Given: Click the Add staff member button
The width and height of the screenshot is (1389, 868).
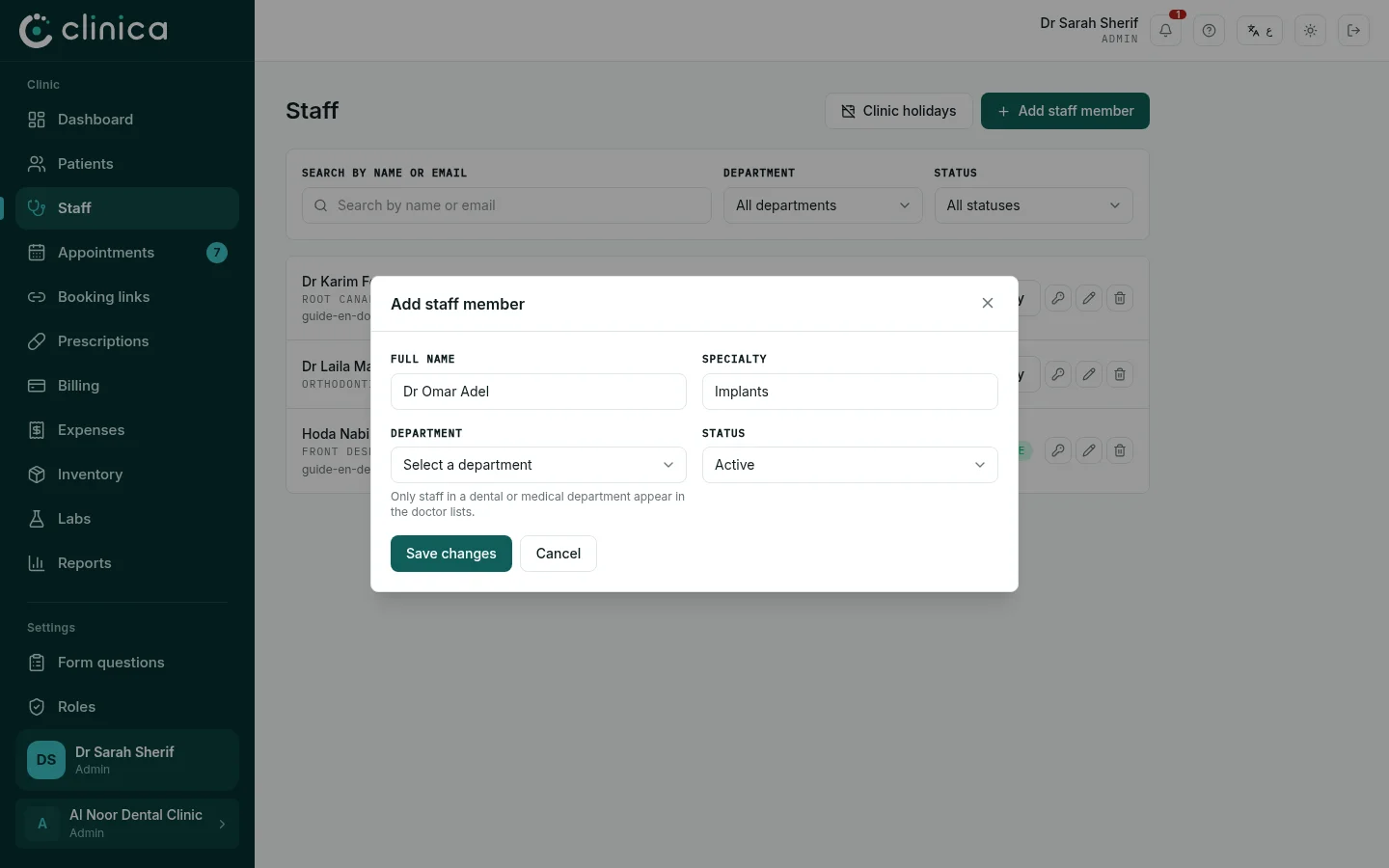Looking at the screenshot, I should 1065,111.
